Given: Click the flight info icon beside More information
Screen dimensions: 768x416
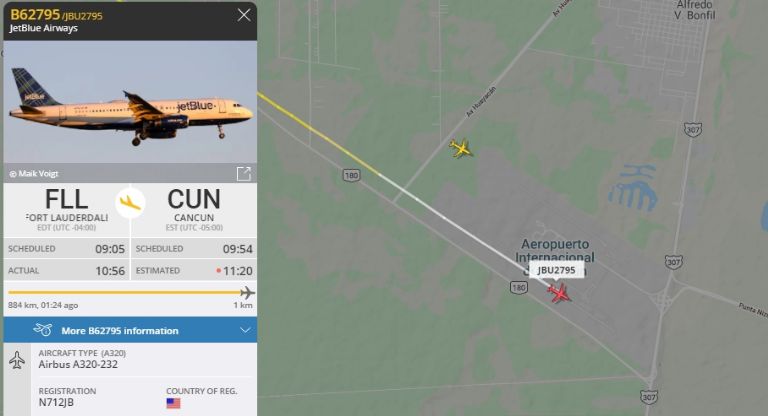Looking at the screenshot, I should 43,330.
